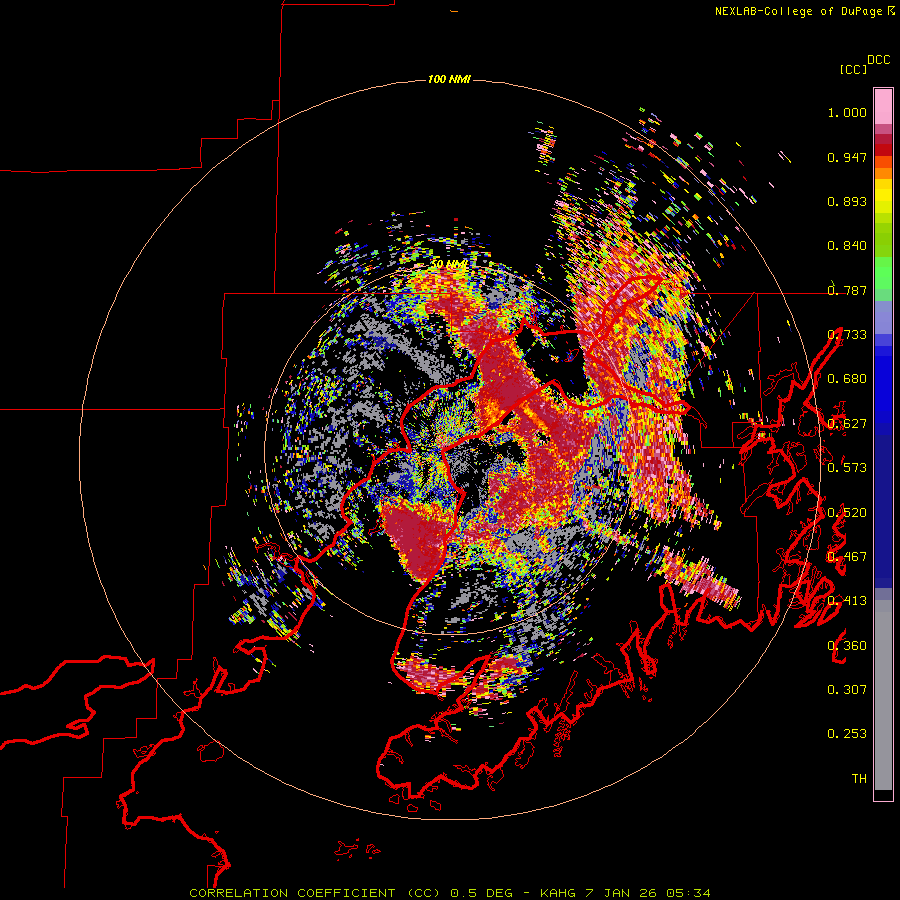Screen dimensions: 900x900
Task: Select the 0.947 scale value
Action: (847, 157)
